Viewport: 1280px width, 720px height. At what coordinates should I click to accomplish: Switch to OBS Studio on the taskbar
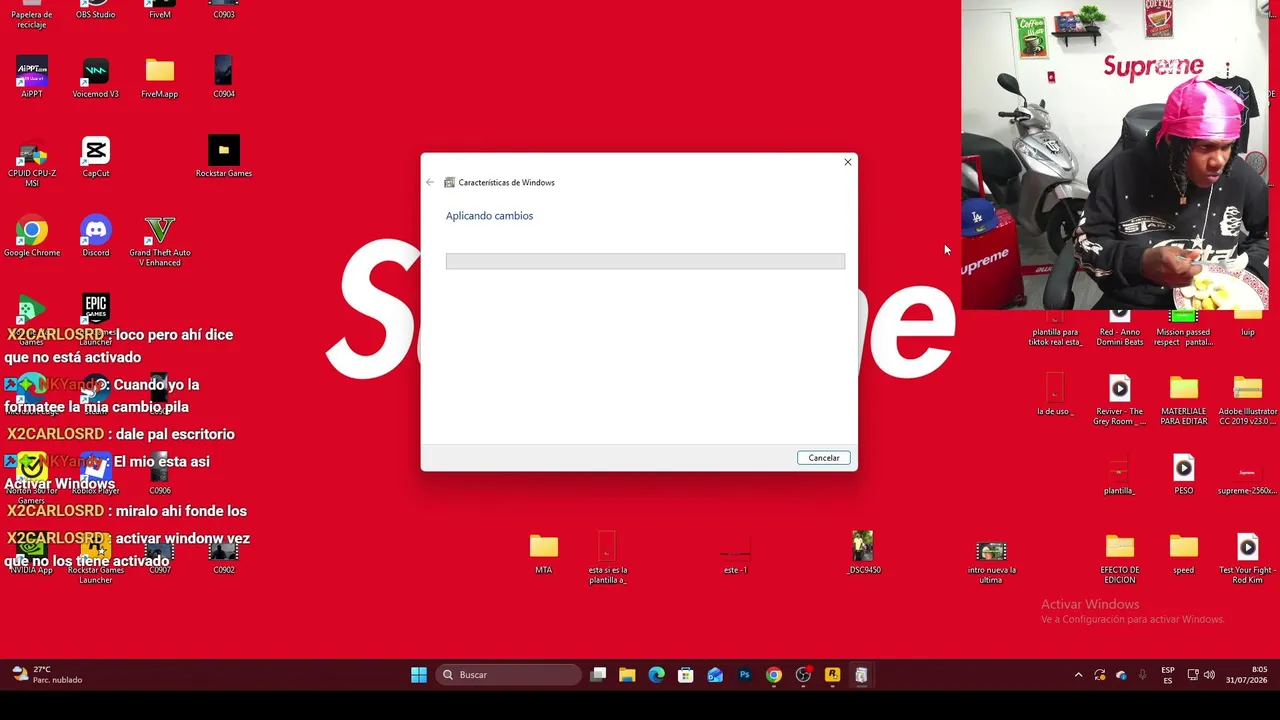pos(802,675)
